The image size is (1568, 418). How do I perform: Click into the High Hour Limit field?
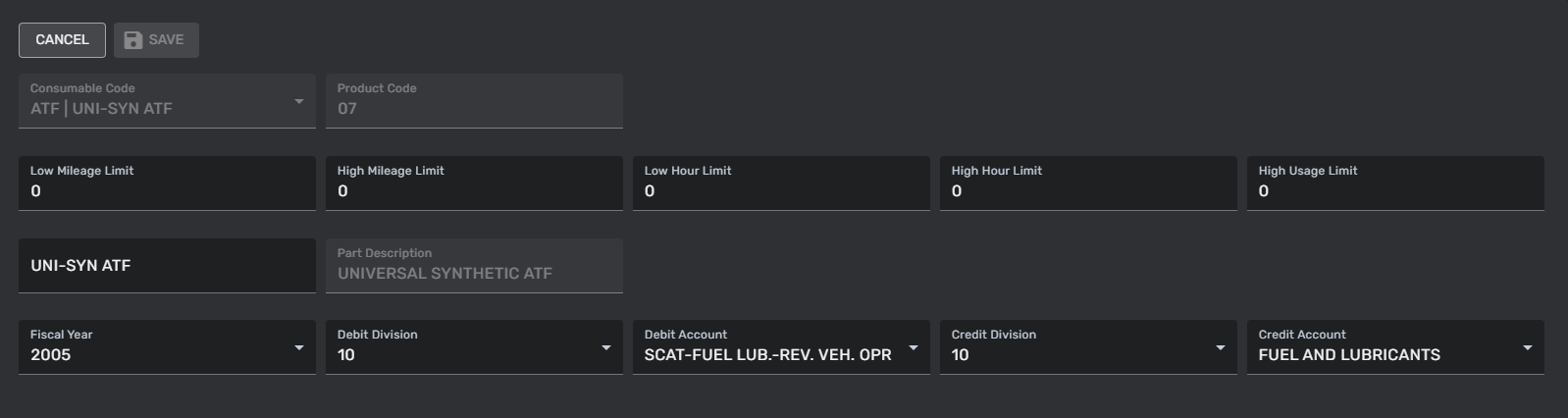click(x=1088, y=190)
